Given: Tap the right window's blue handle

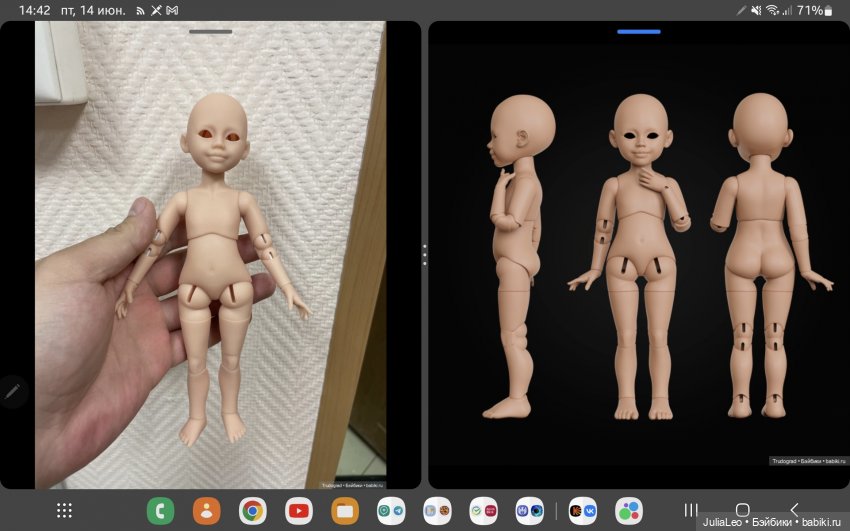Looking at the screenshot, I should tap(638, 31).
